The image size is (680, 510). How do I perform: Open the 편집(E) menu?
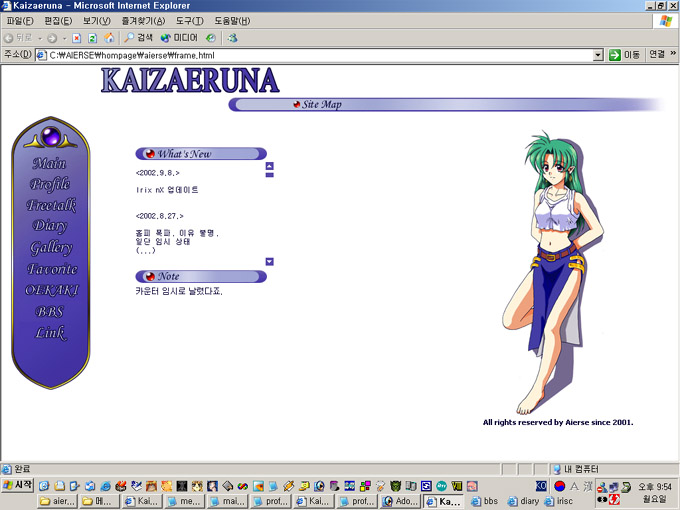pos(58,21)
